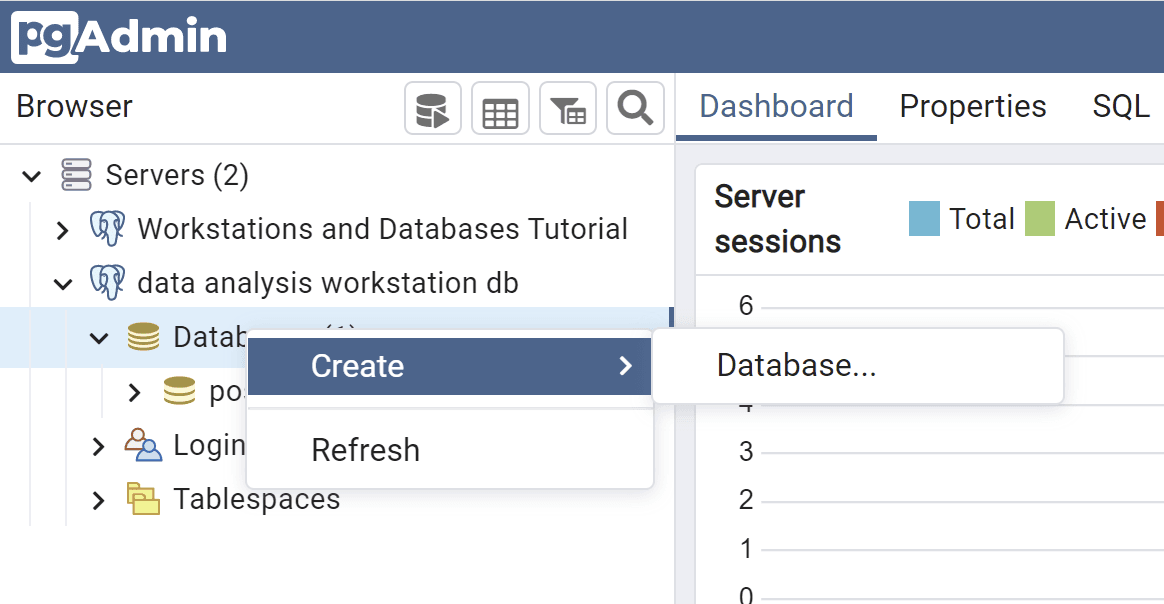
Task: Click the Query Tool toolbar icon
Action: click(432, 109)
